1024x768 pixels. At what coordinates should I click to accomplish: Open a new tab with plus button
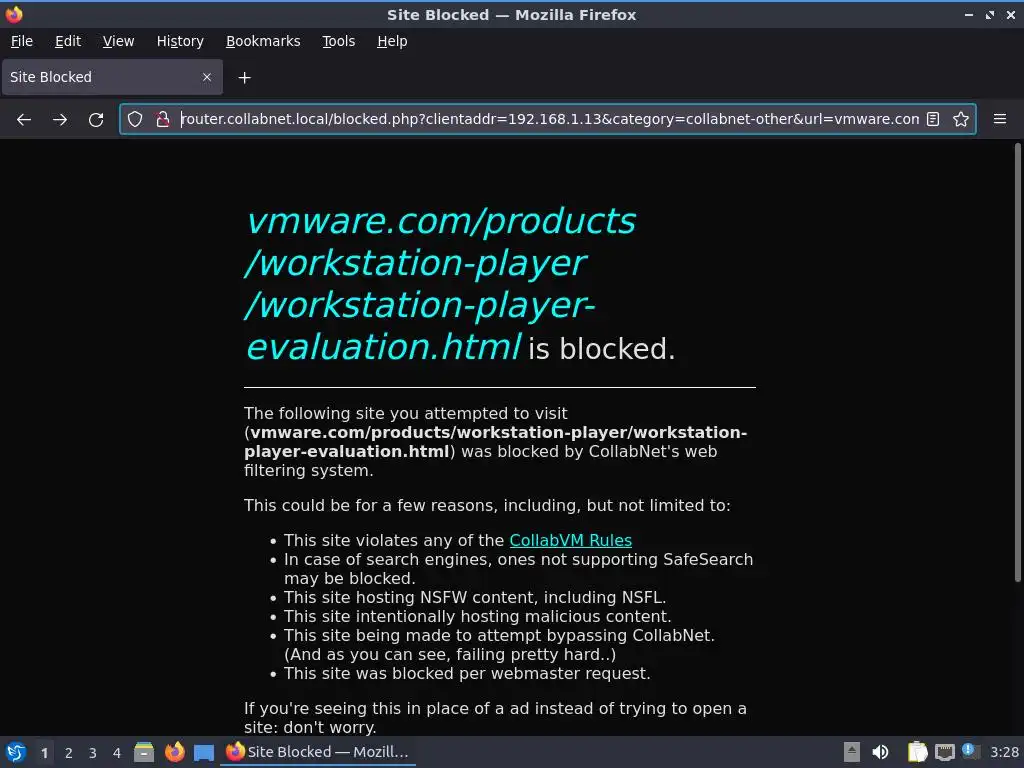pyautogui.click(x=244, y=78)
